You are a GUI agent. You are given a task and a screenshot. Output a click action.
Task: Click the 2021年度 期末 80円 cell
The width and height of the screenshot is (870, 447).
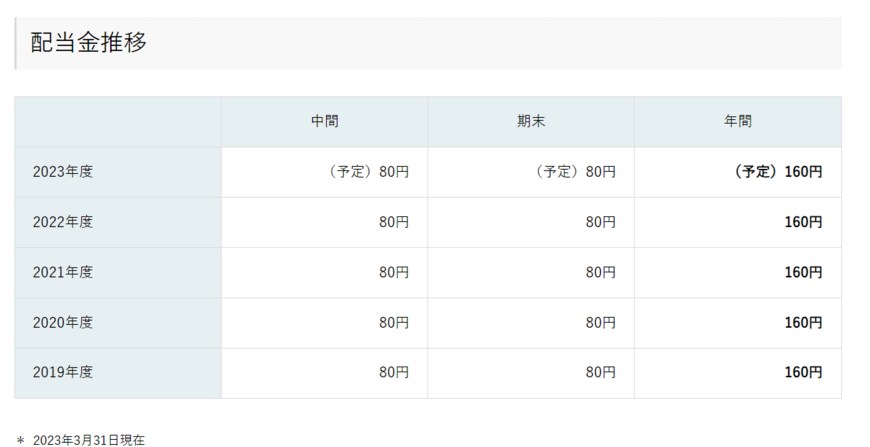[x=600, y=272]
